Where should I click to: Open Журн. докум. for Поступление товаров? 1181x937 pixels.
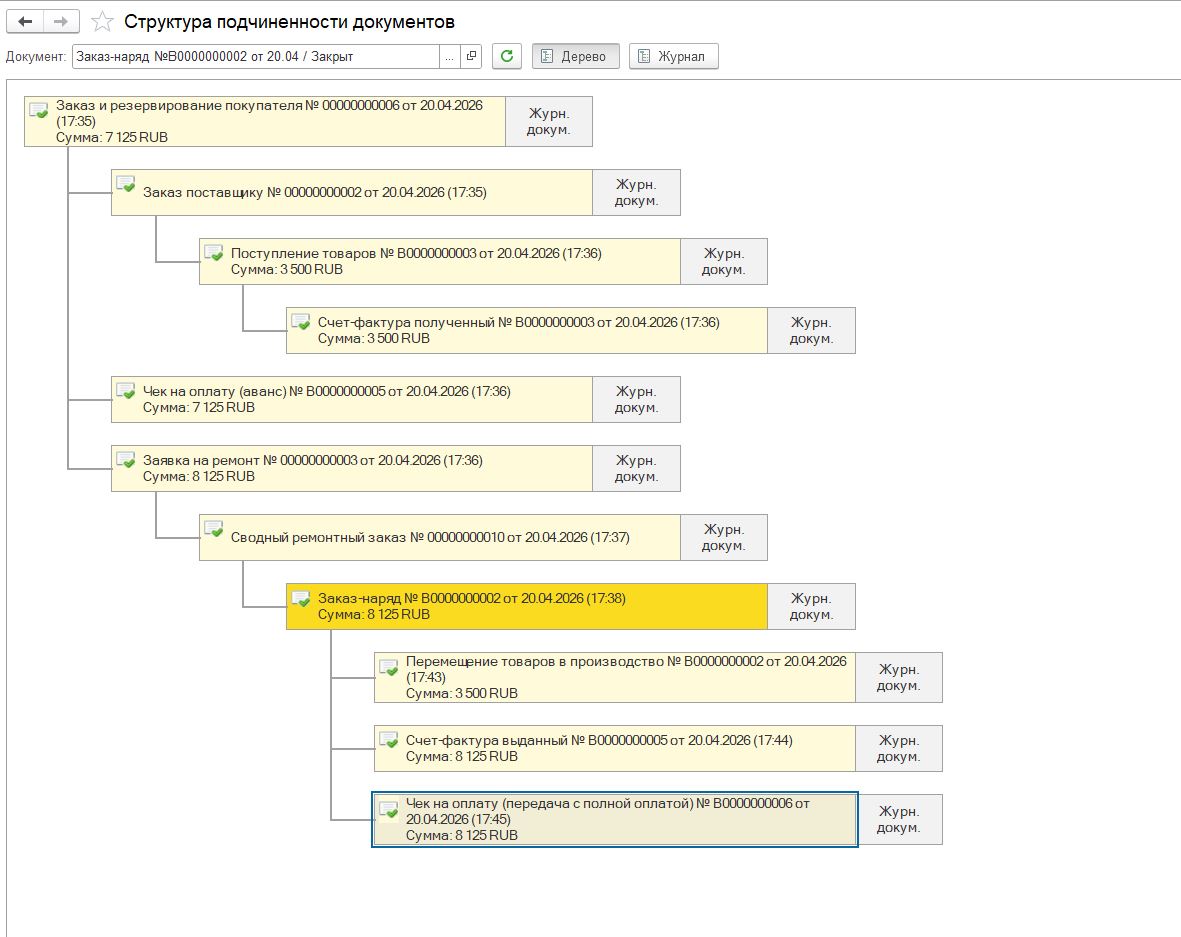[x=723, y=261]
